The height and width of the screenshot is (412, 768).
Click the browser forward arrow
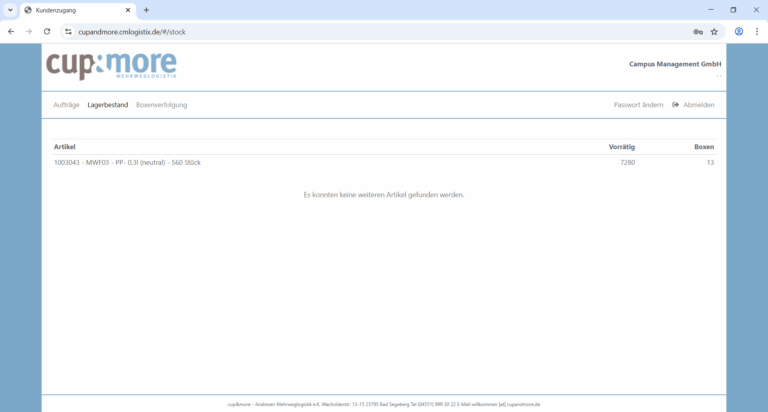coord(29,31)
